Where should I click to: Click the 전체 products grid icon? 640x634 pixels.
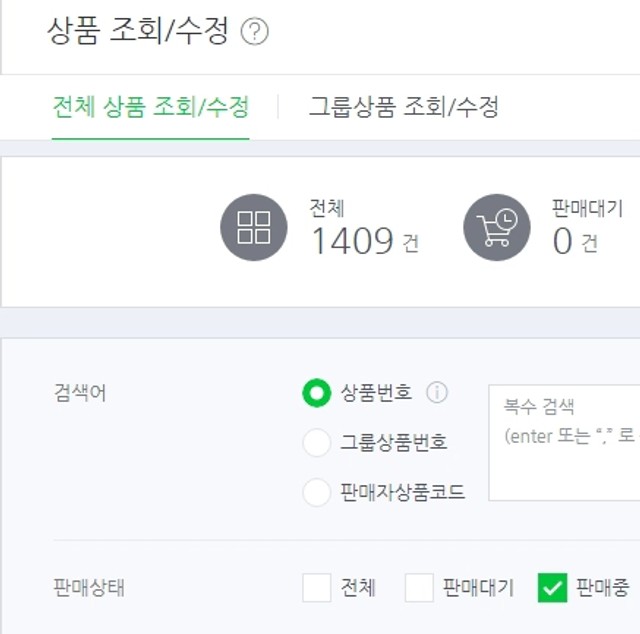point(253,227)
